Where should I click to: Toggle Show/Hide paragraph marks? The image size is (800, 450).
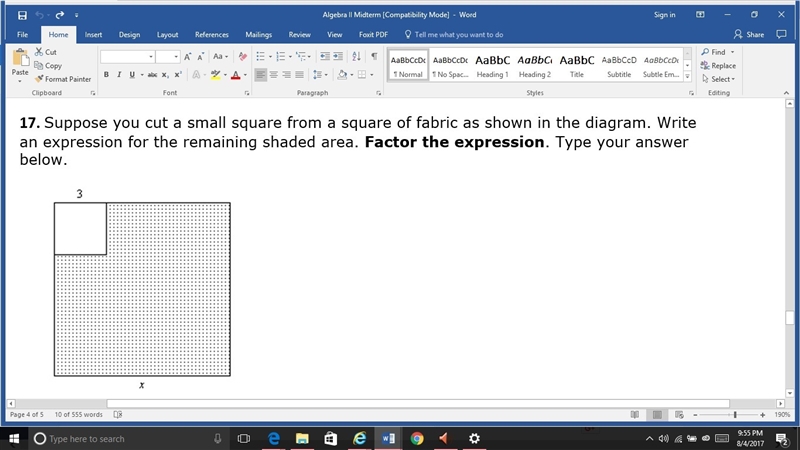click(x=374, y=57)
